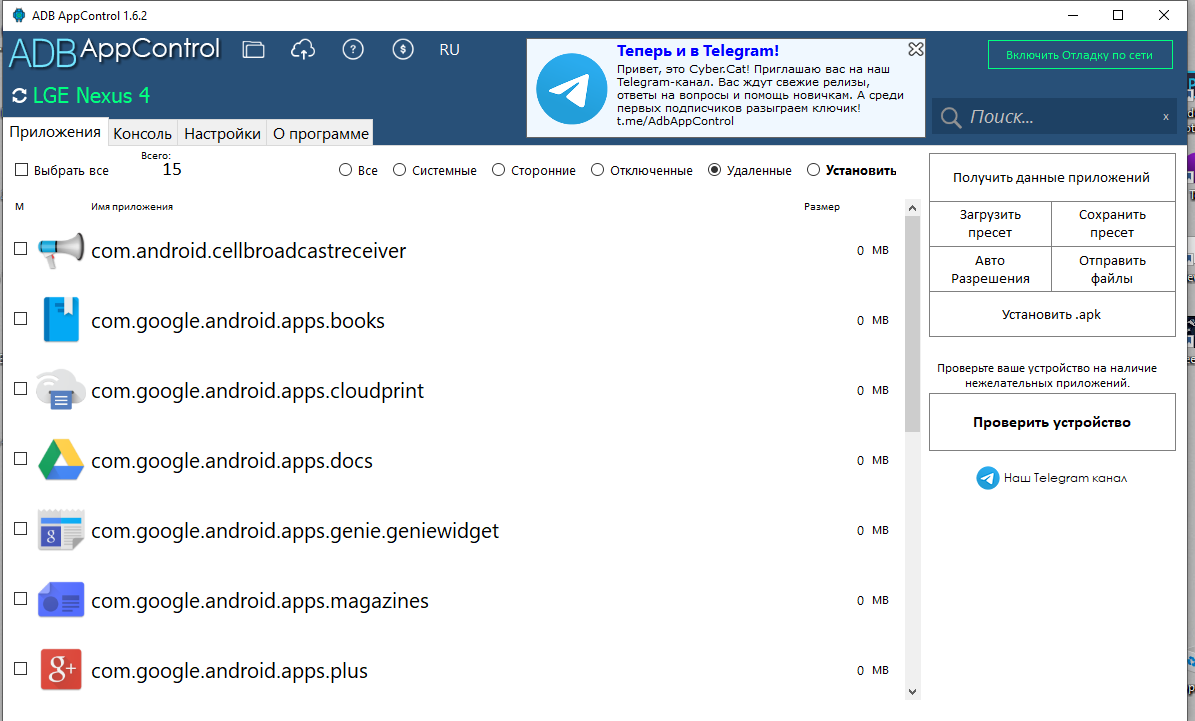Select com.google.android.apps.plus package name

229,671
